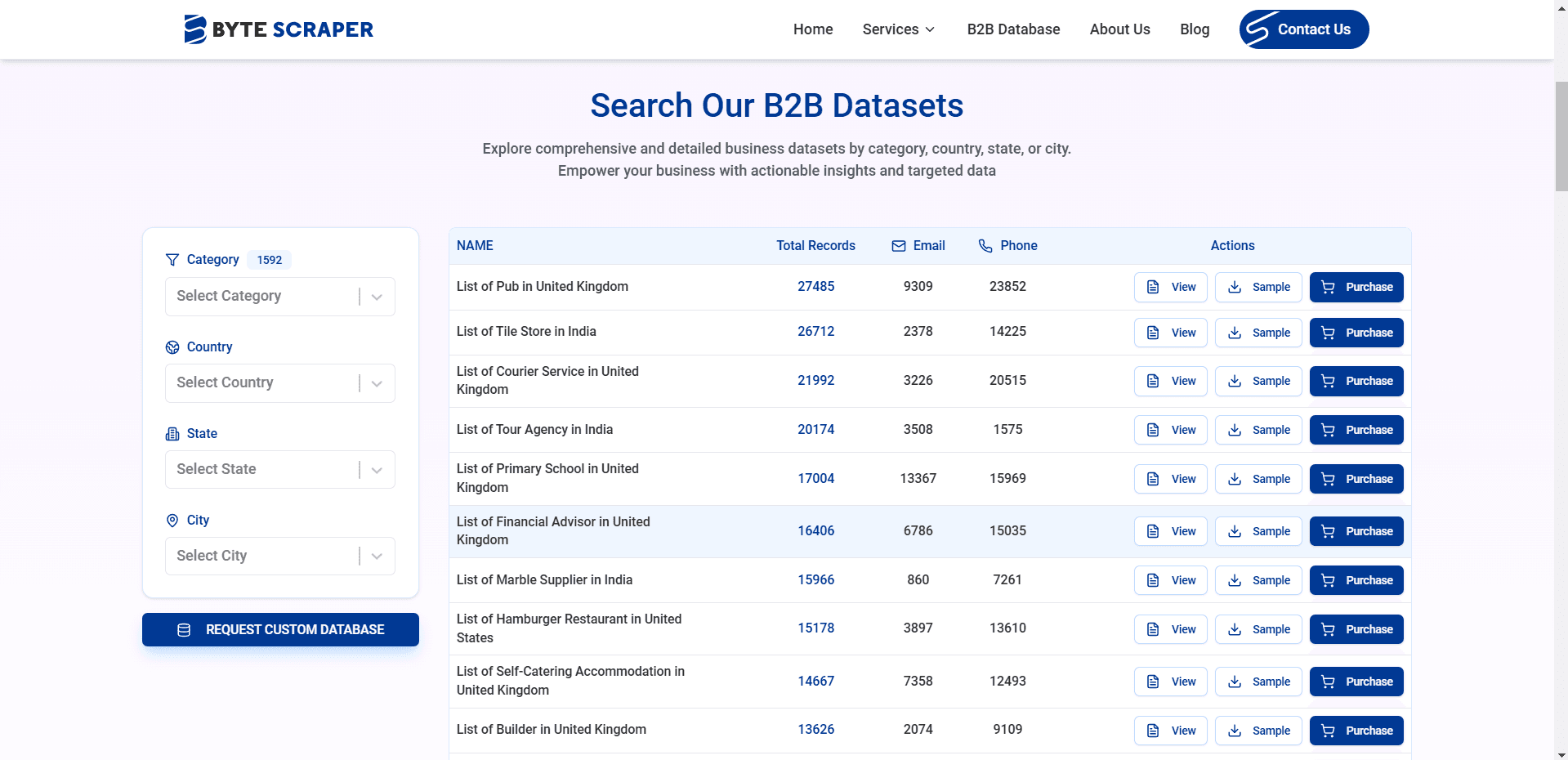This screenshot has height=760, width=1568.
Task: Click the Request Custom Database button
Action: (280, 629)
